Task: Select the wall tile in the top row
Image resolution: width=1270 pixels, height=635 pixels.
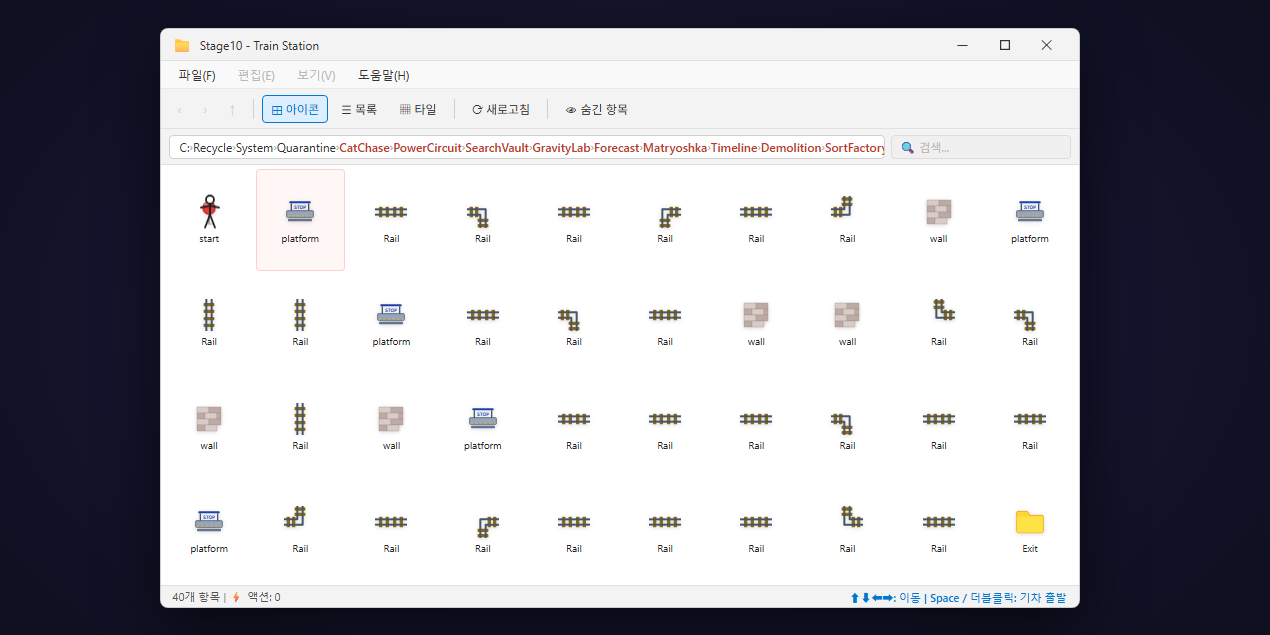Action: (x=938, y=212)
